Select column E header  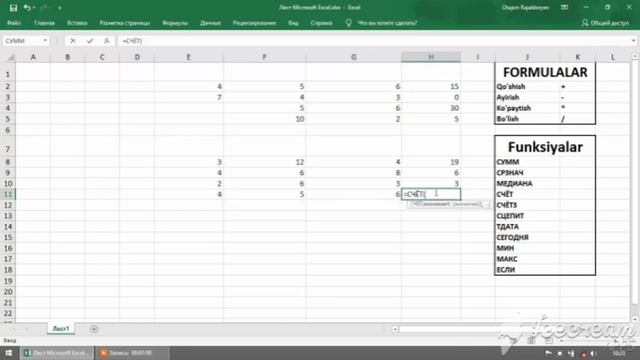[x=189, y=58]
